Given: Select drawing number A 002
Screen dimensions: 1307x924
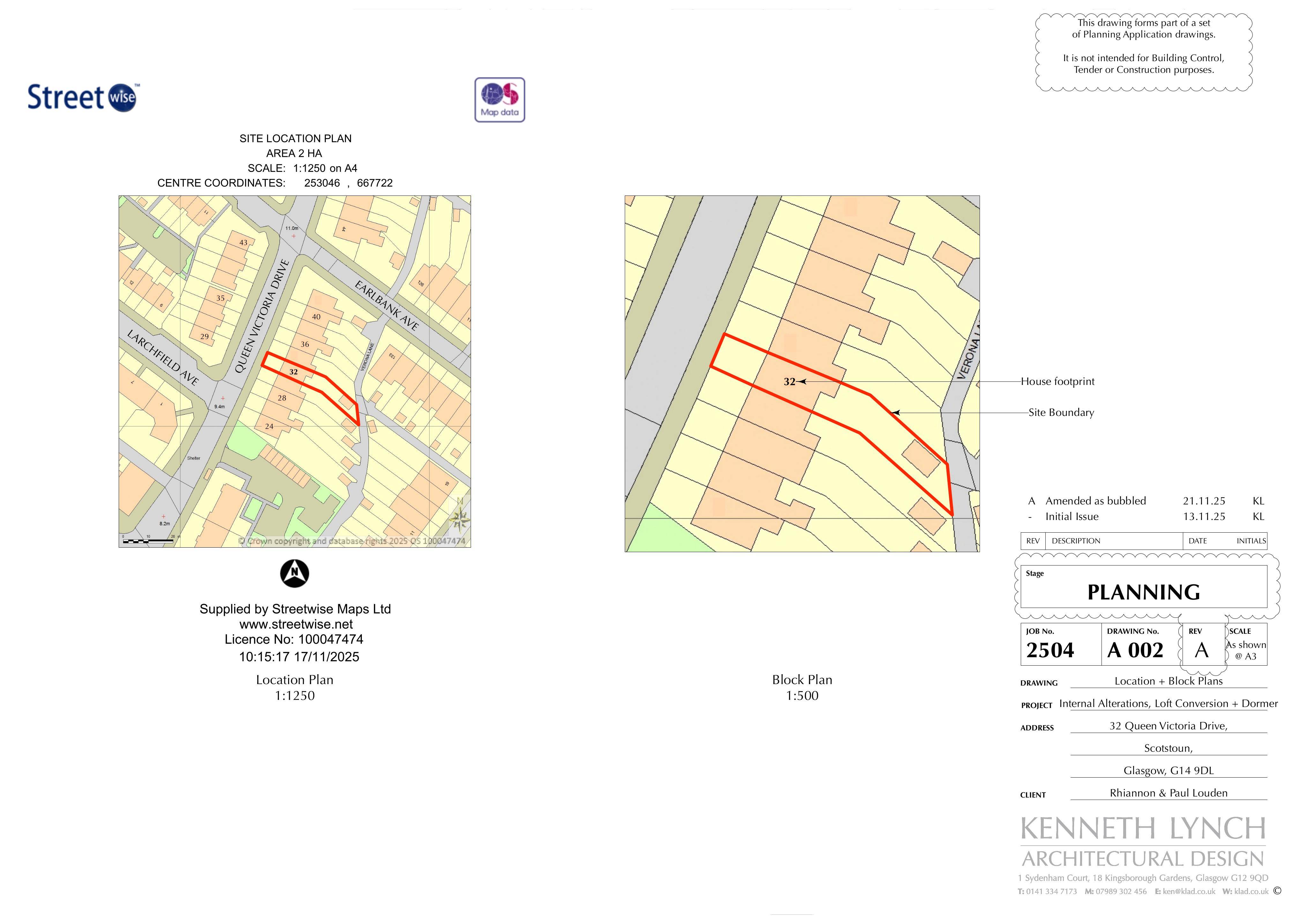Looking at the screenshot, I should pos(1135,650).
